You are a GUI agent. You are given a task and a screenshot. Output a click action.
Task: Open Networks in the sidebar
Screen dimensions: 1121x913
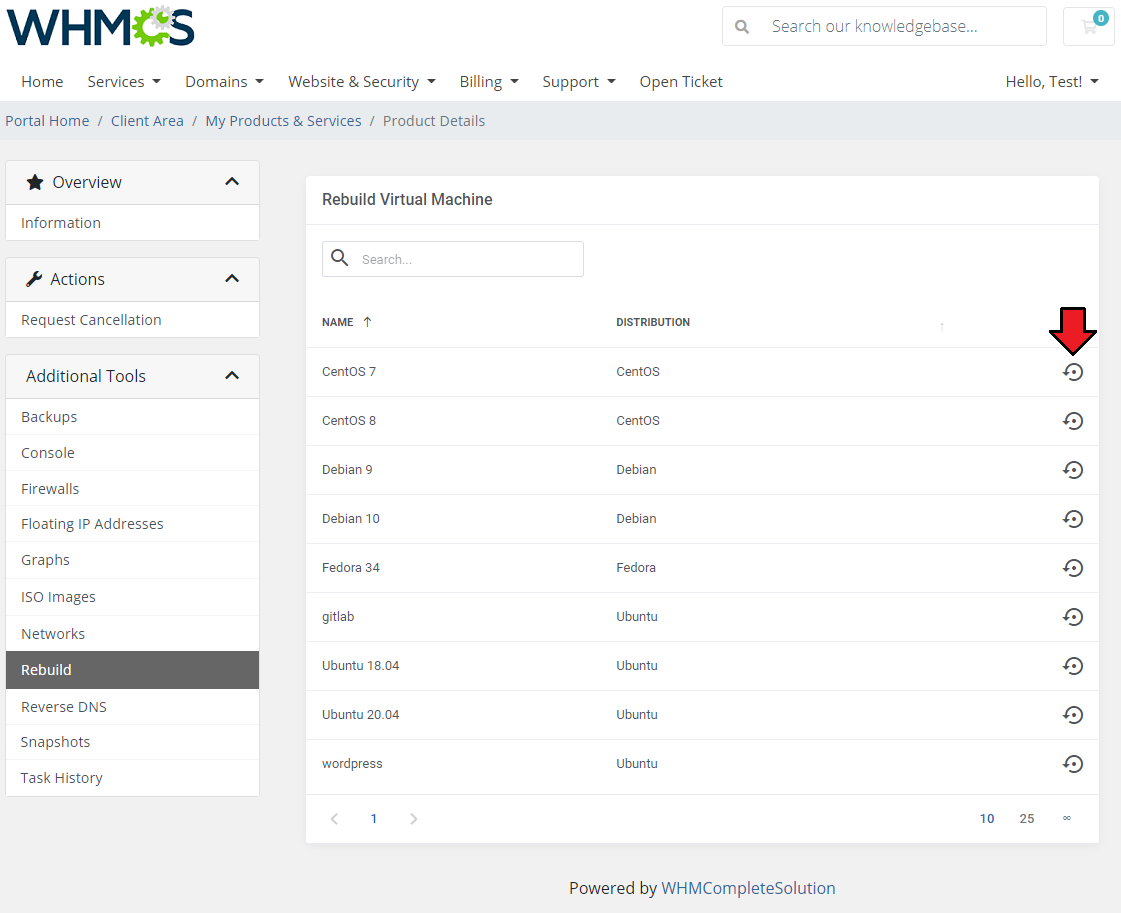point(132,633)
